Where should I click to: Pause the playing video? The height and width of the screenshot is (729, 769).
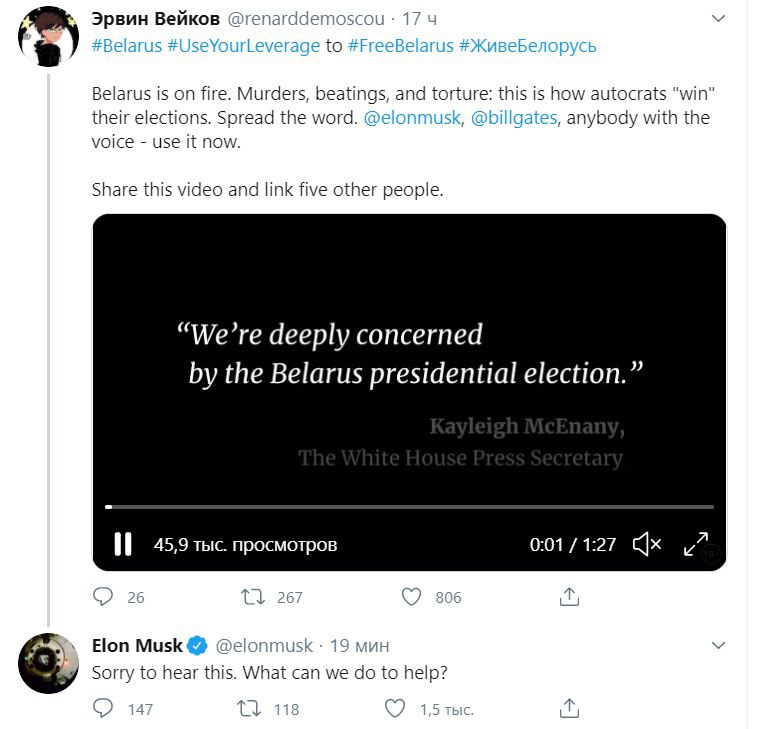123,544
